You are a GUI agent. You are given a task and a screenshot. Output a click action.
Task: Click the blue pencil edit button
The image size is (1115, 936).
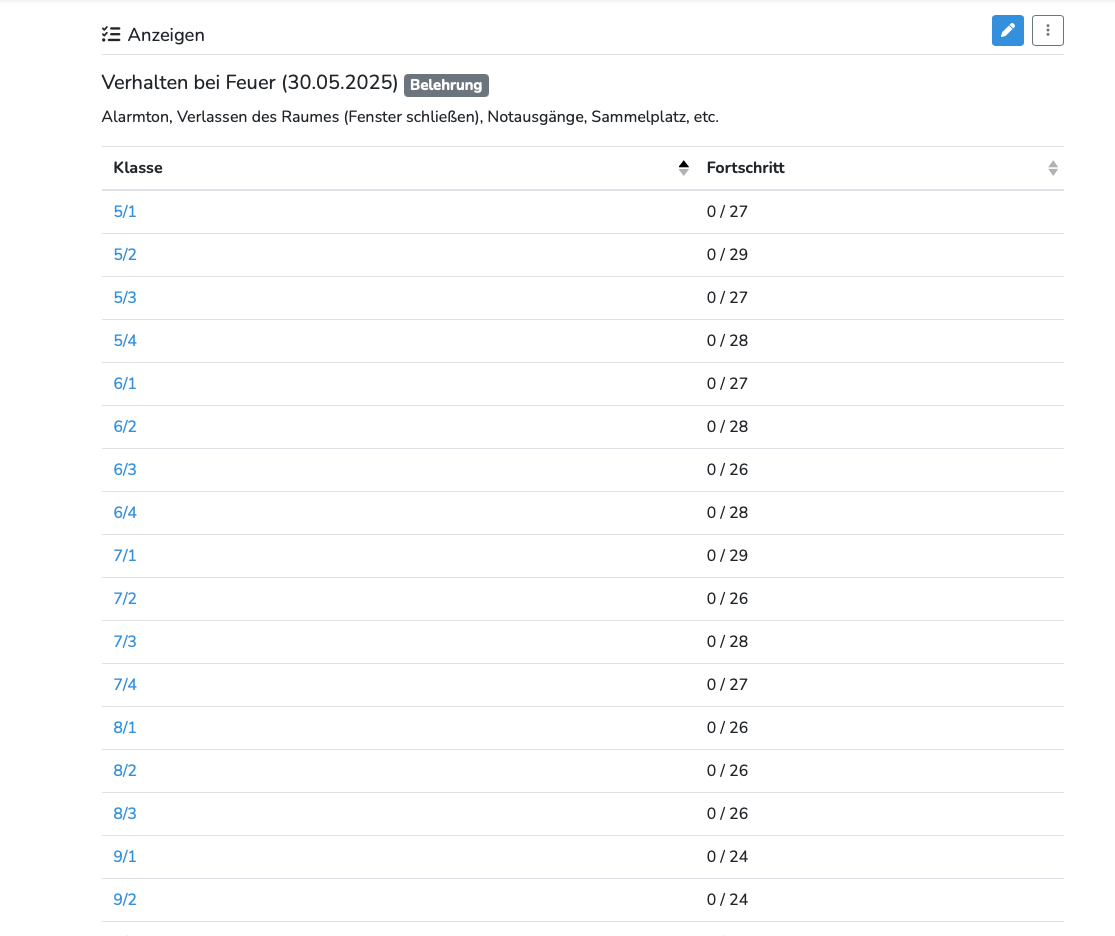[1007, 31]
